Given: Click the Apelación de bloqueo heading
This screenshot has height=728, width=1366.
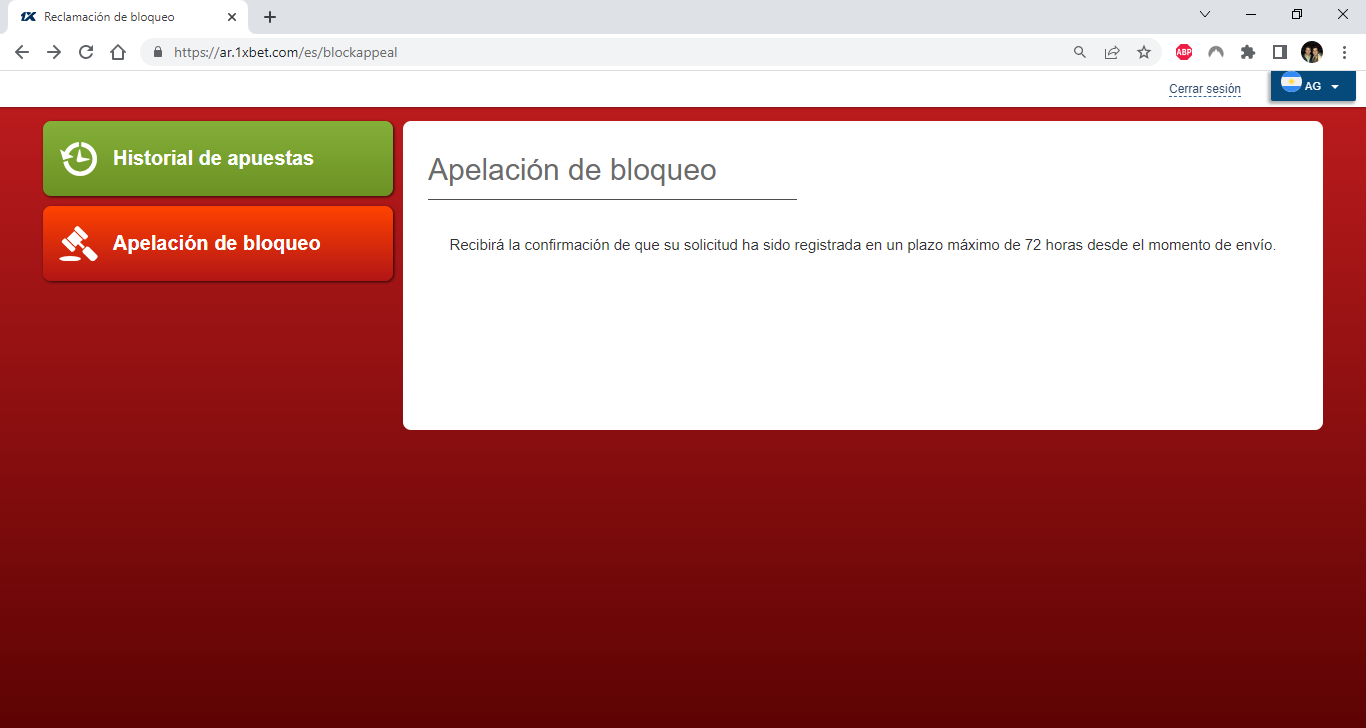Looking at the screenshot, I should [x=572, y=170].
